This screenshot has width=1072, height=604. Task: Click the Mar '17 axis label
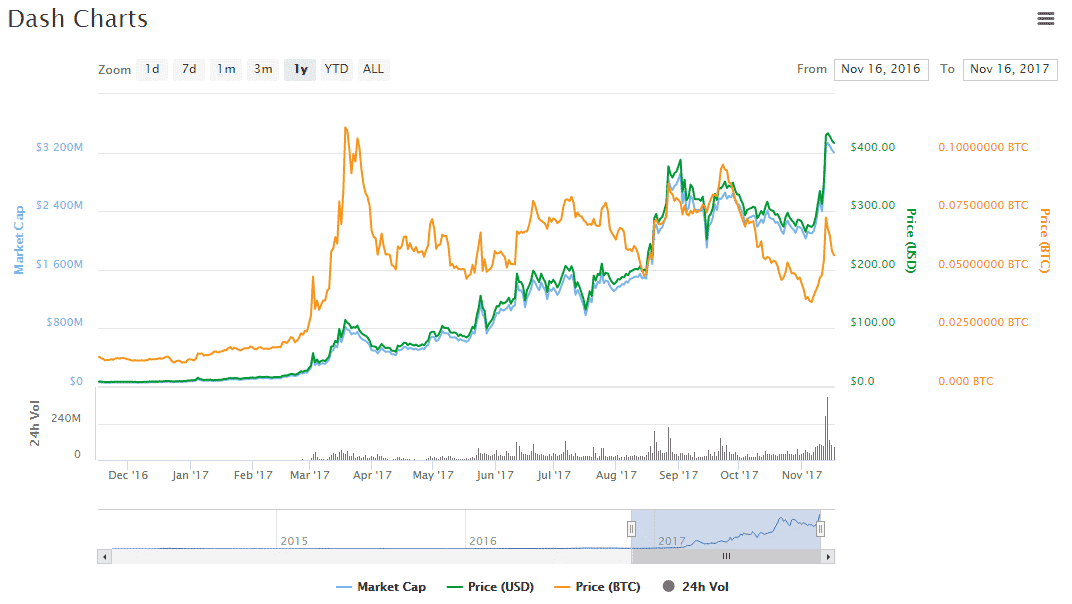coord(310,475)
